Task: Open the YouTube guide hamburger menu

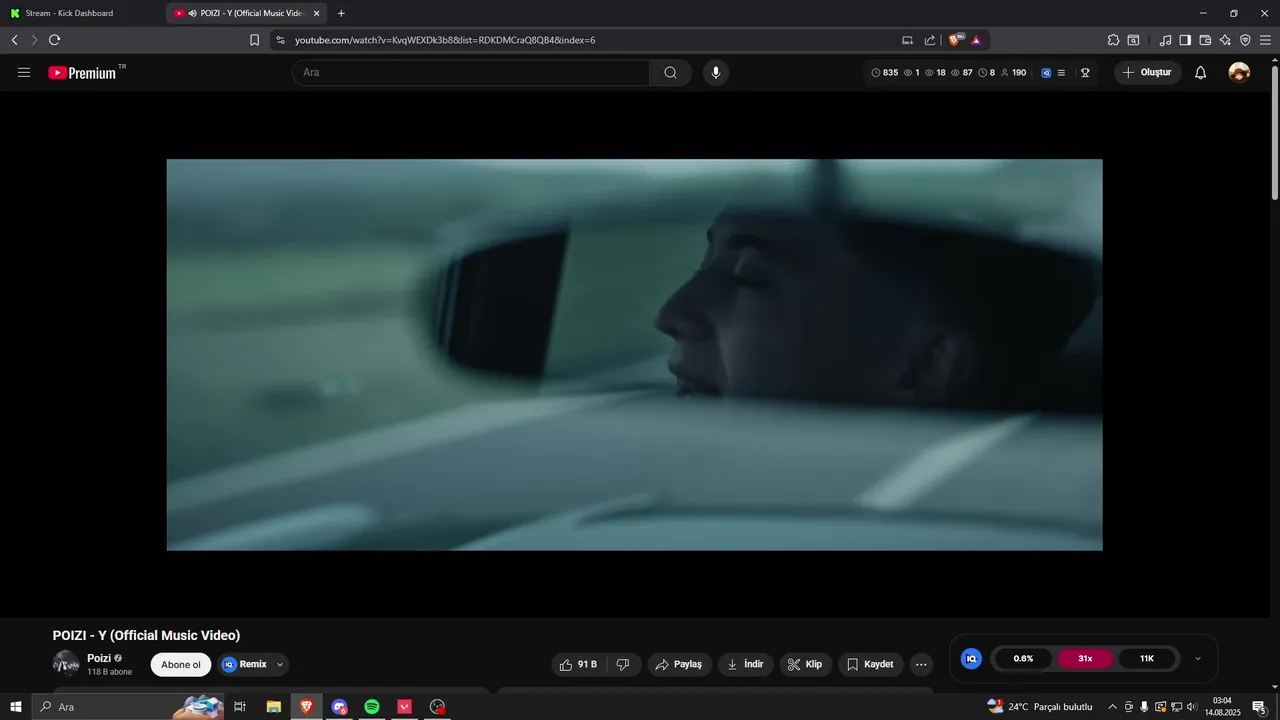Action: [24, 72]
